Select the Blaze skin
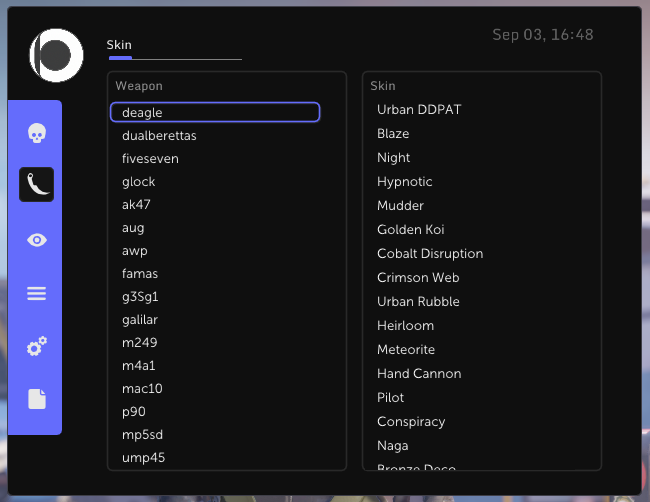 [x=393, y=134]
